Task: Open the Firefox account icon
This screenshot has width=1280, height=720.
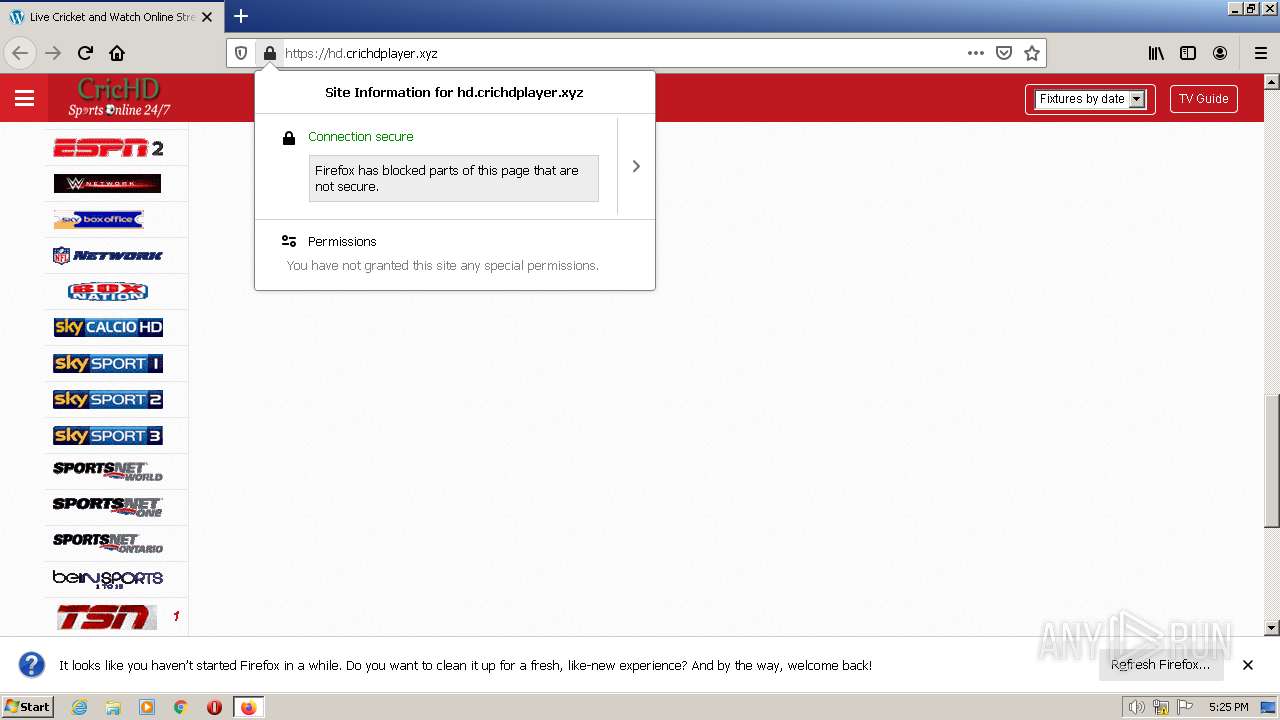Action: tap(1220, 53)
